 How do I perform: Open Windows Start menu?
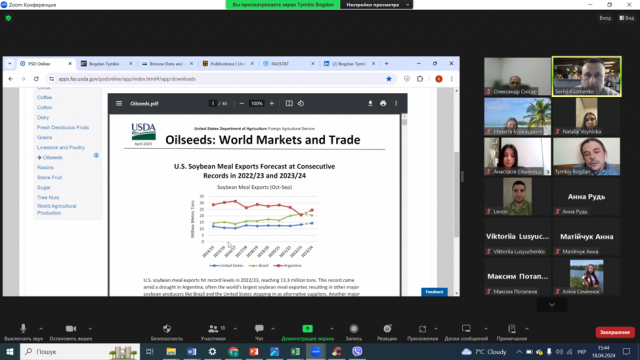click(x=10, y=351)
